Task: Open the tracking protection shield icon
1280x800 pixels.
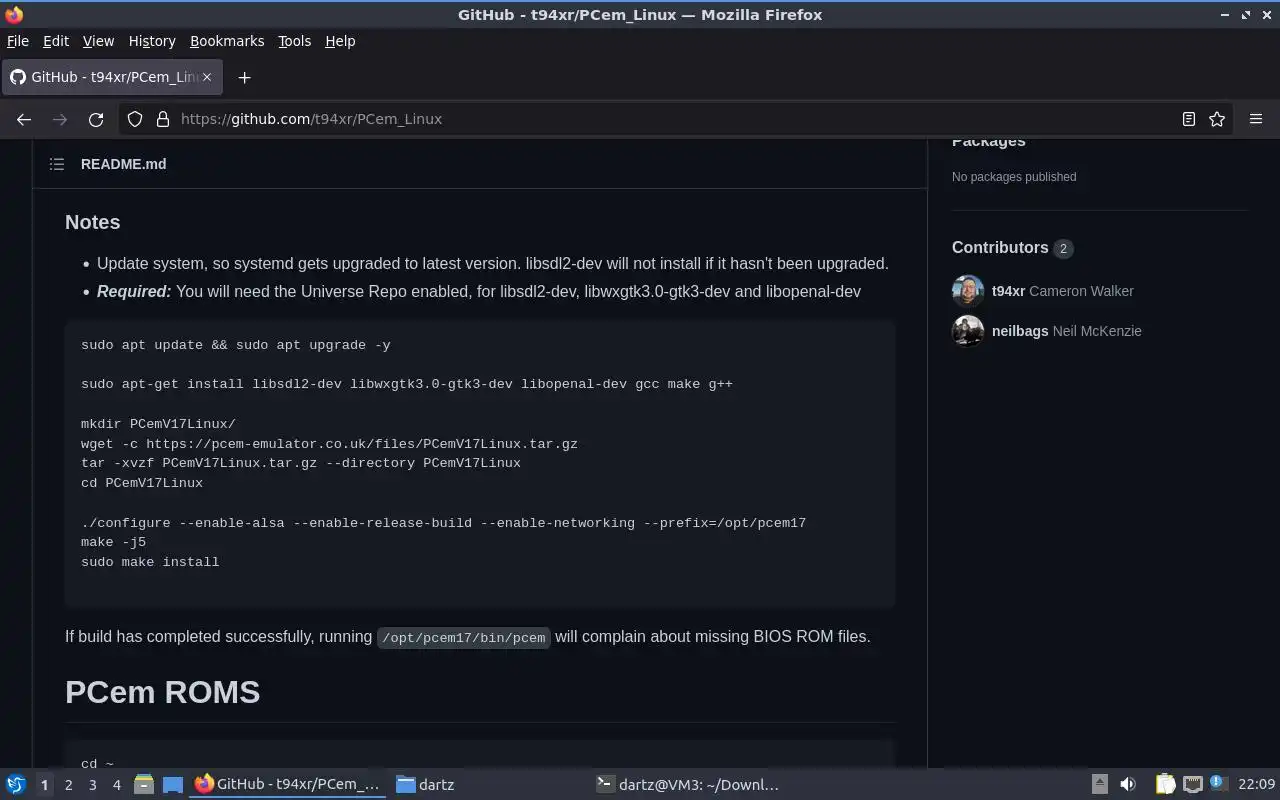Action: 135,119
